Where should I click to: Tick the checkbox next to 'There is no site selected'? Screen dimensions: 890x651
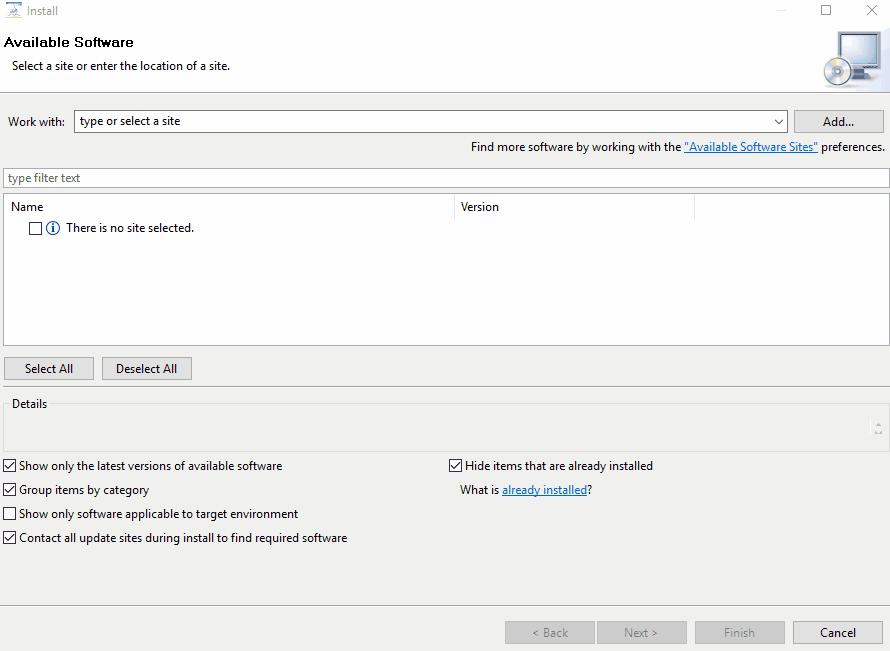coord(36,228)
